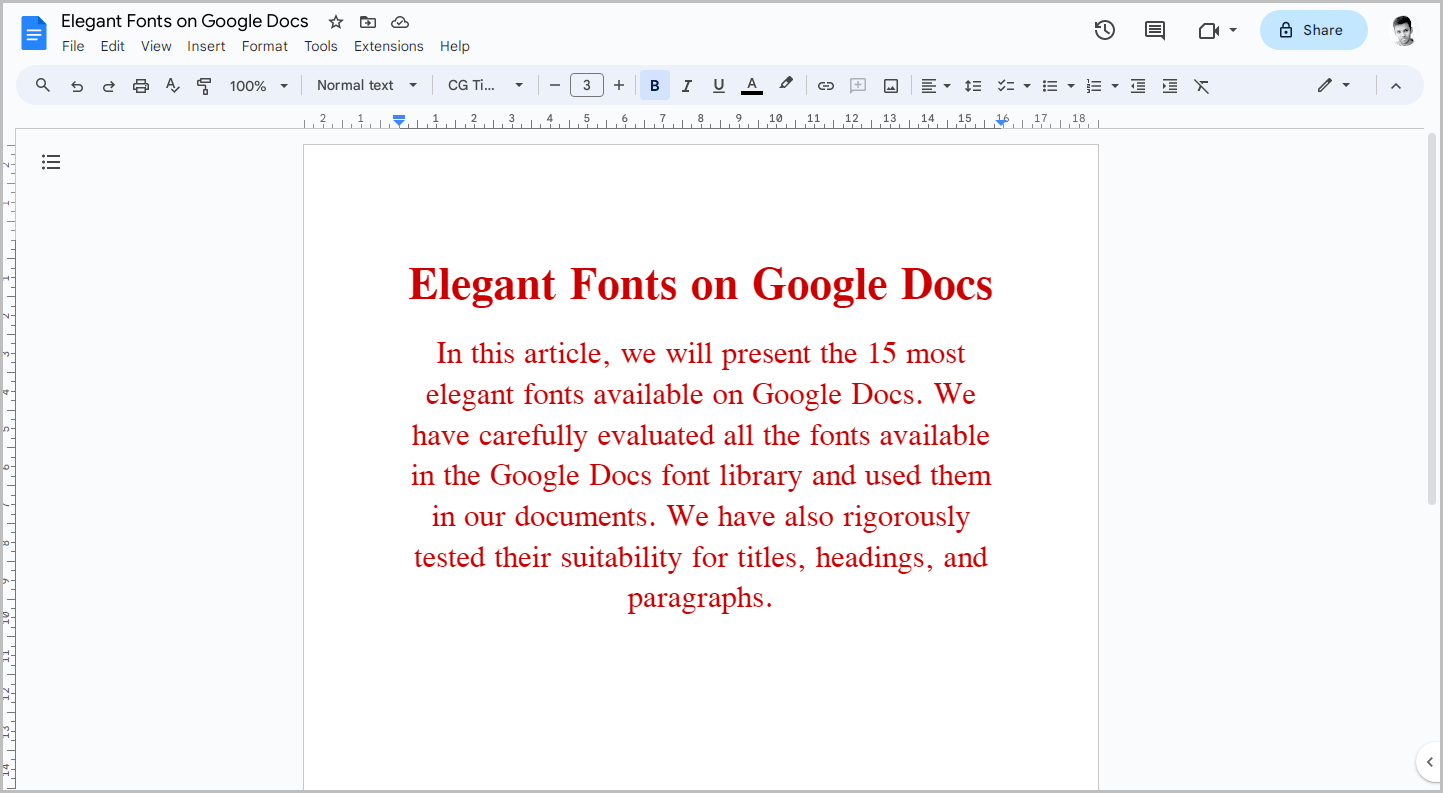
Task: Expand the zoom level dropdown
Action: 258,85
